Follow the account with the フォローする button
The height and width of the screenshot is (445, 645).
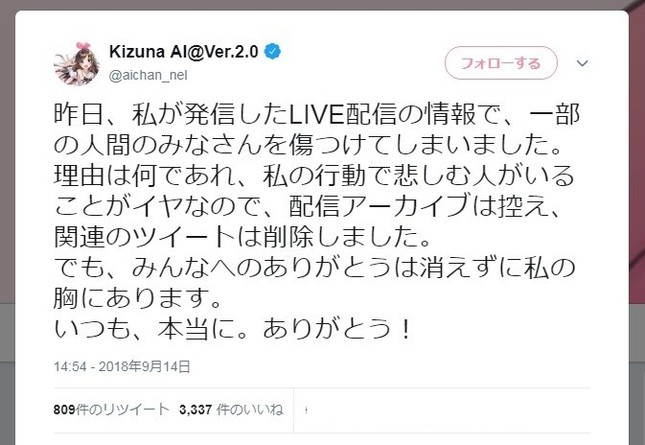point(501,63)
